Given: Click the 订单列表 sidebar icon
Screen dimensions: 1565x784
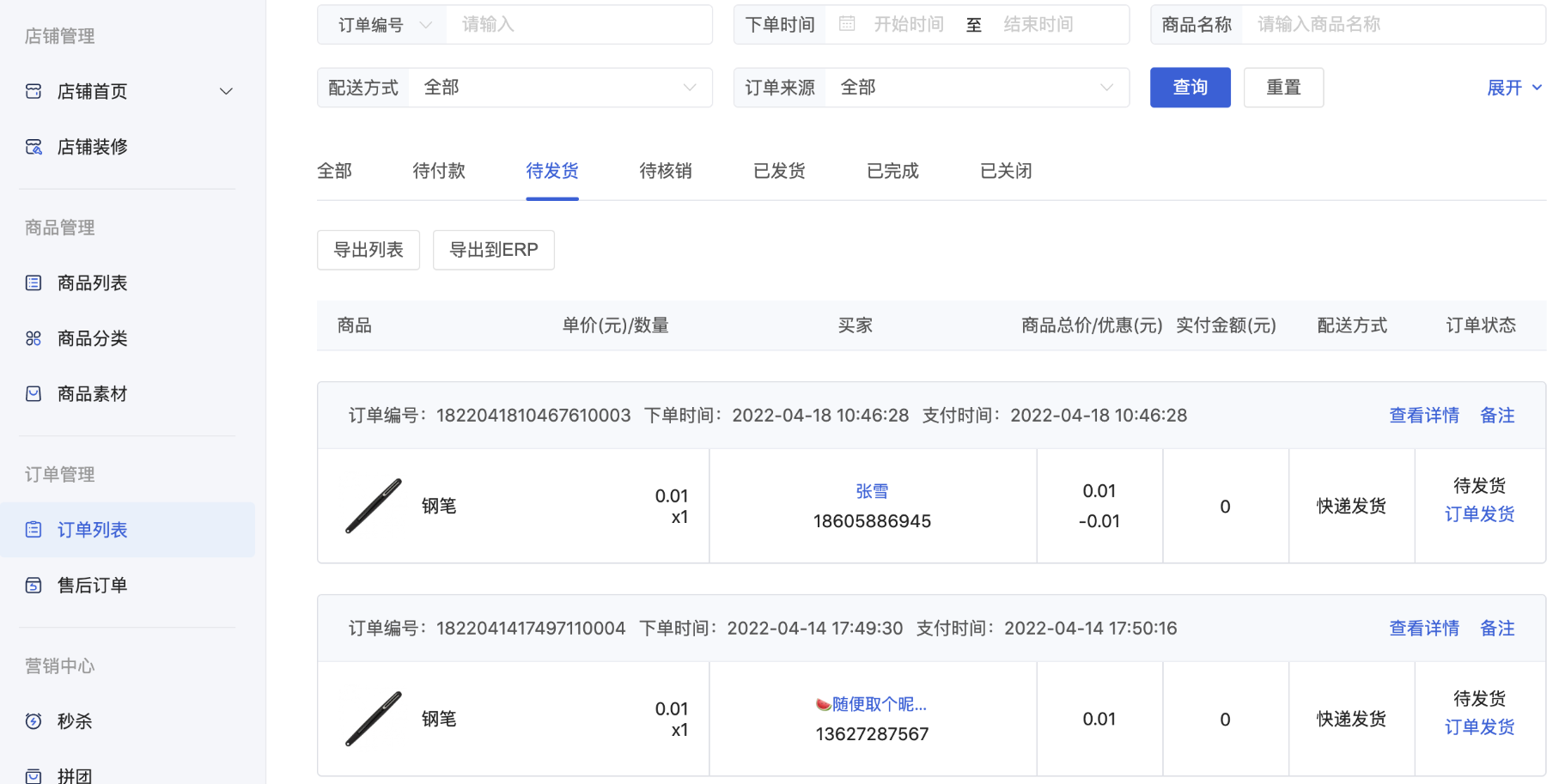Looking at the screenshot, I should pyautogui.click(x=33, y=530).
